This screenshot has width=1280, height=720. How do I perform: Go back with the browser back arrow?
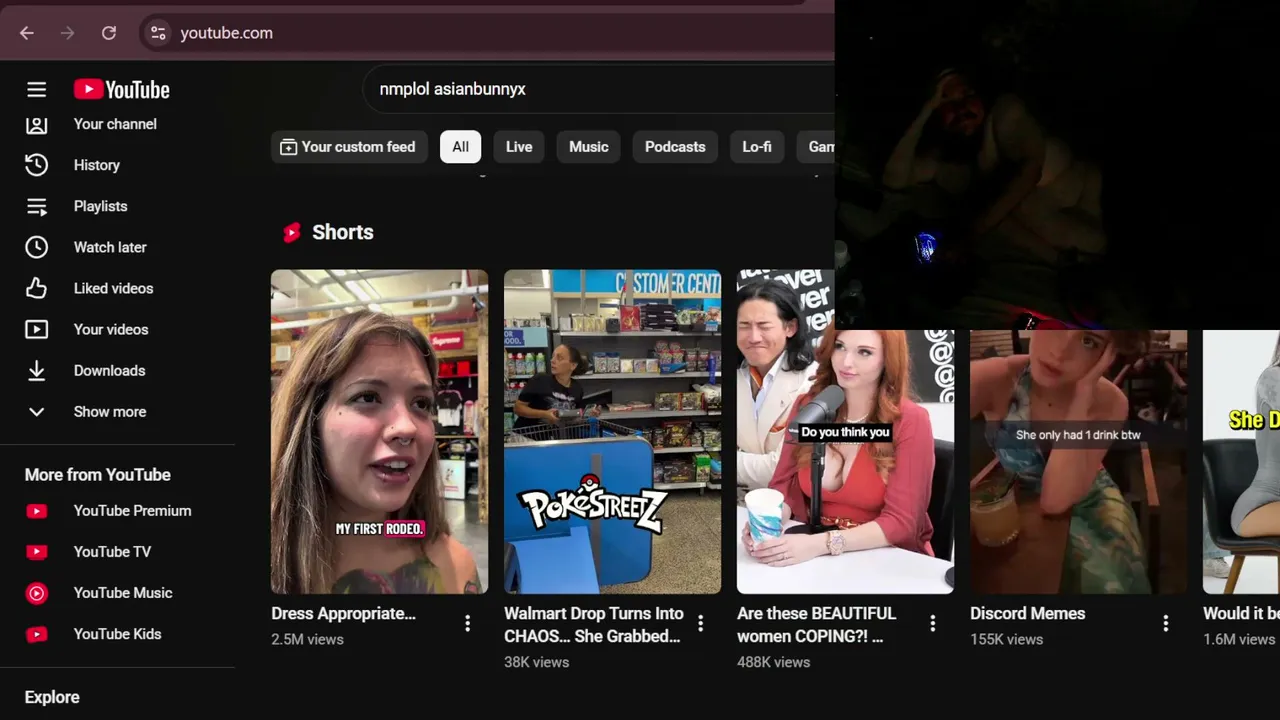(27, 33)
